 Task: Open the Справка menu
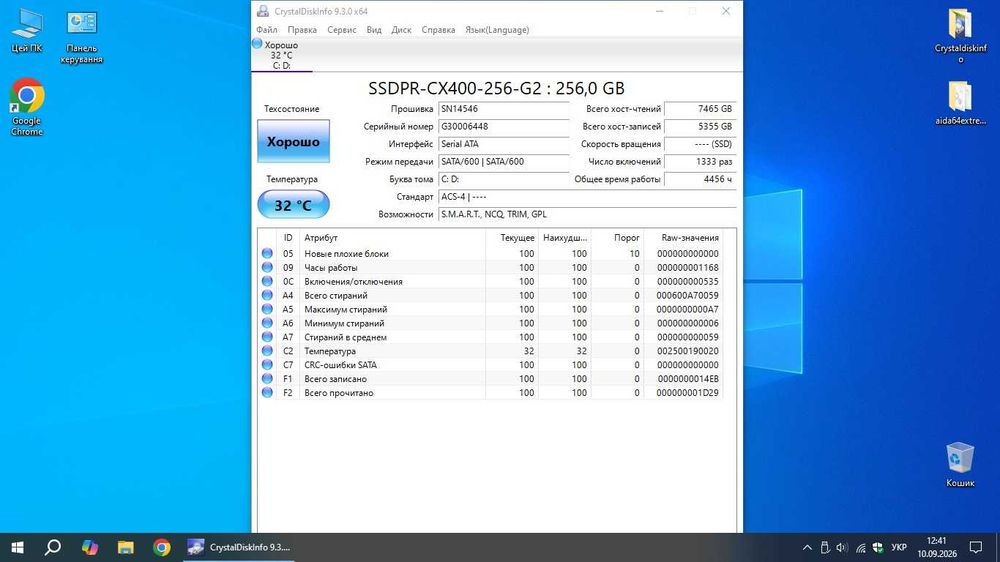[438, 29]
